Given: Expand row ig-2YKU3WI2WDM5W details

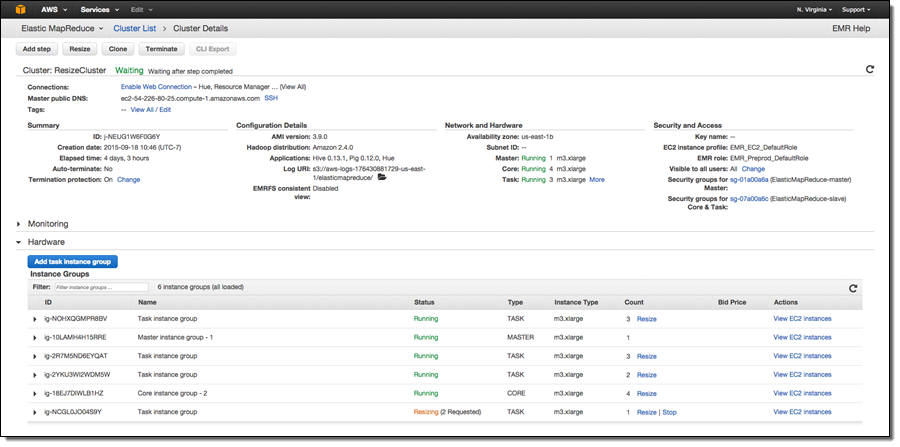Looking at the screenshot, I should point(35,375).
